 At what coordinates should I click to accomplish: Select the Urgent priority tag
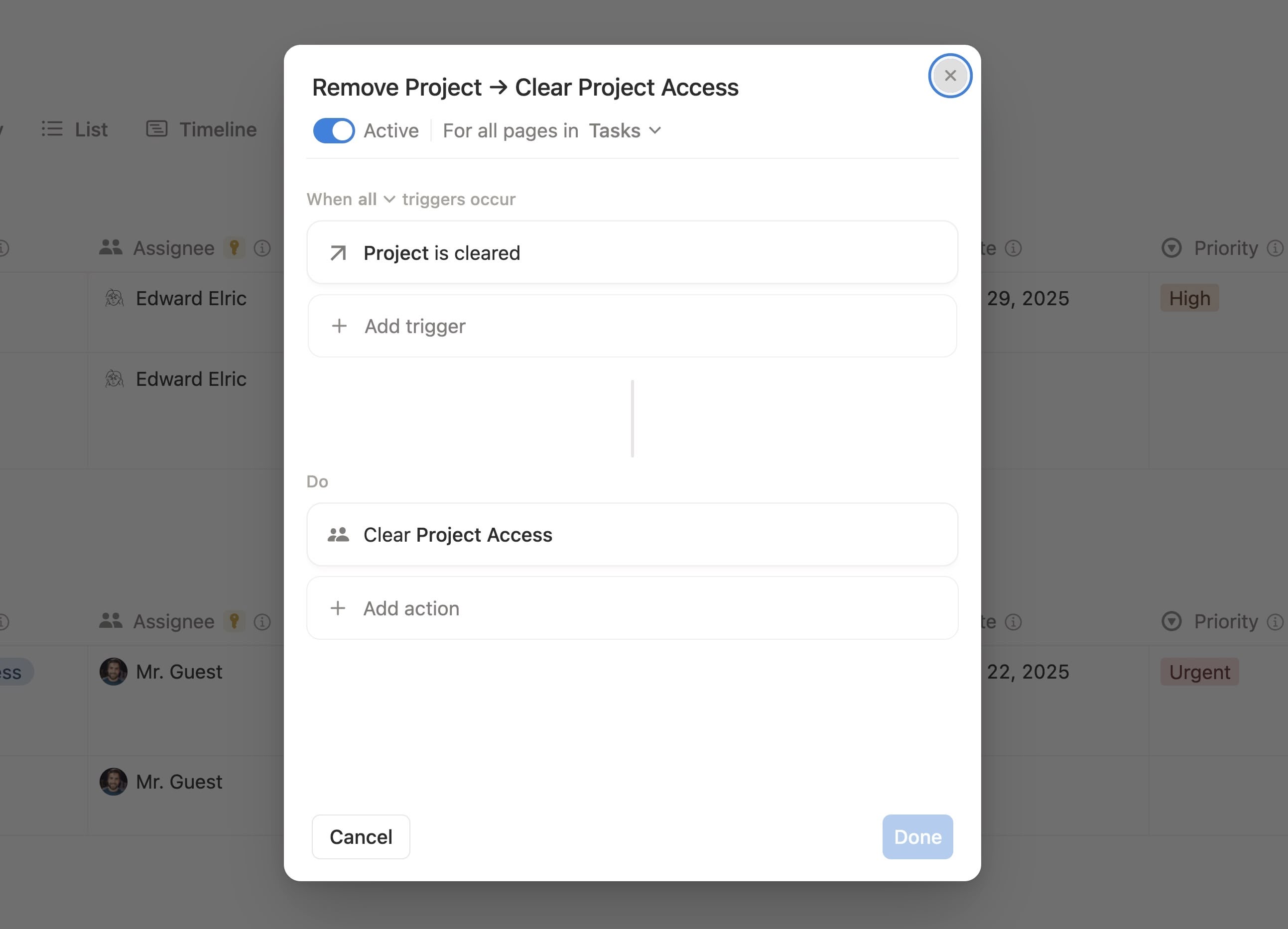point(1199,671)
